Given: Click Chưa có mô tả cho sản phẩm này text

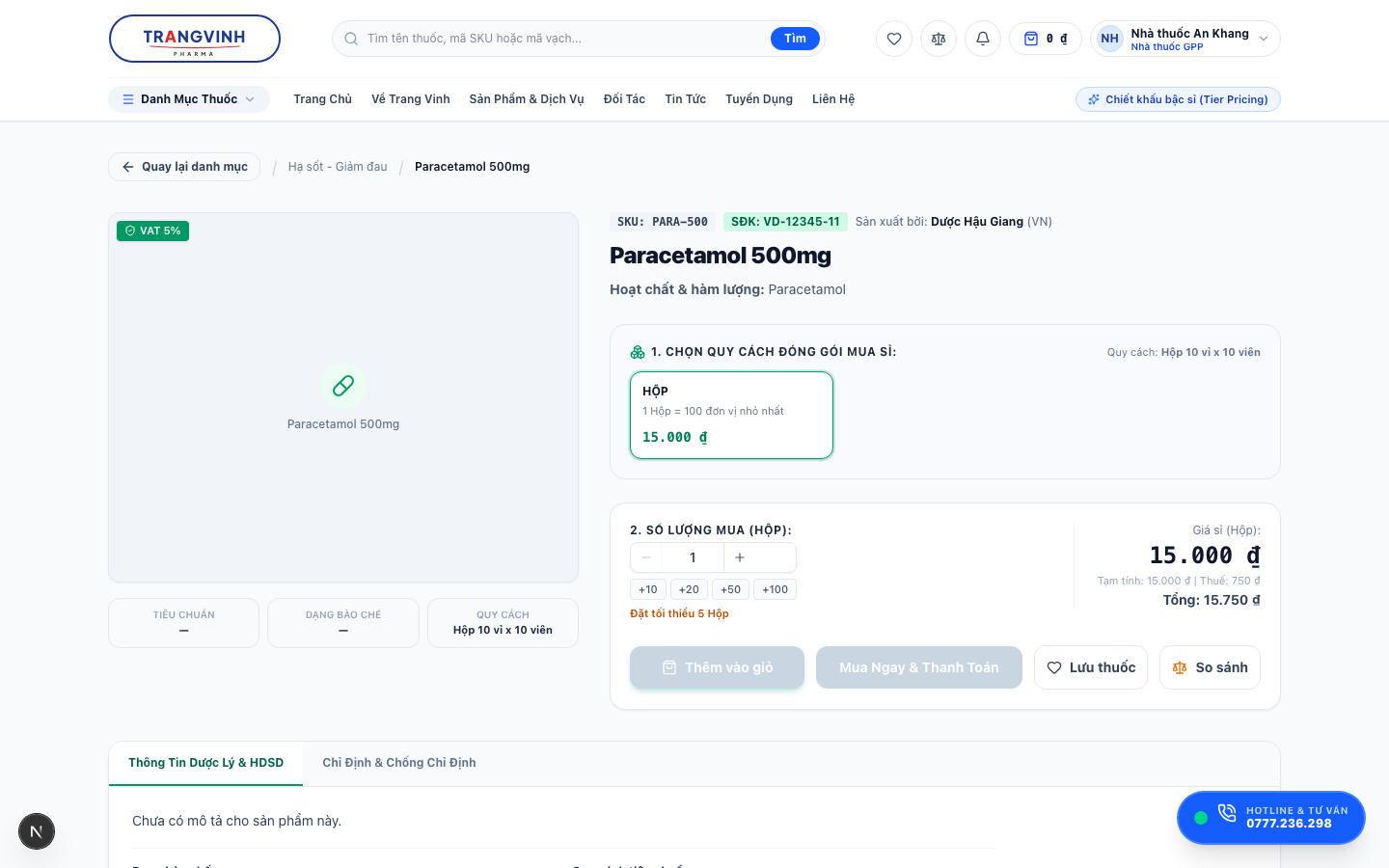Looking at the screenshot, I should [x=237, y=821].
